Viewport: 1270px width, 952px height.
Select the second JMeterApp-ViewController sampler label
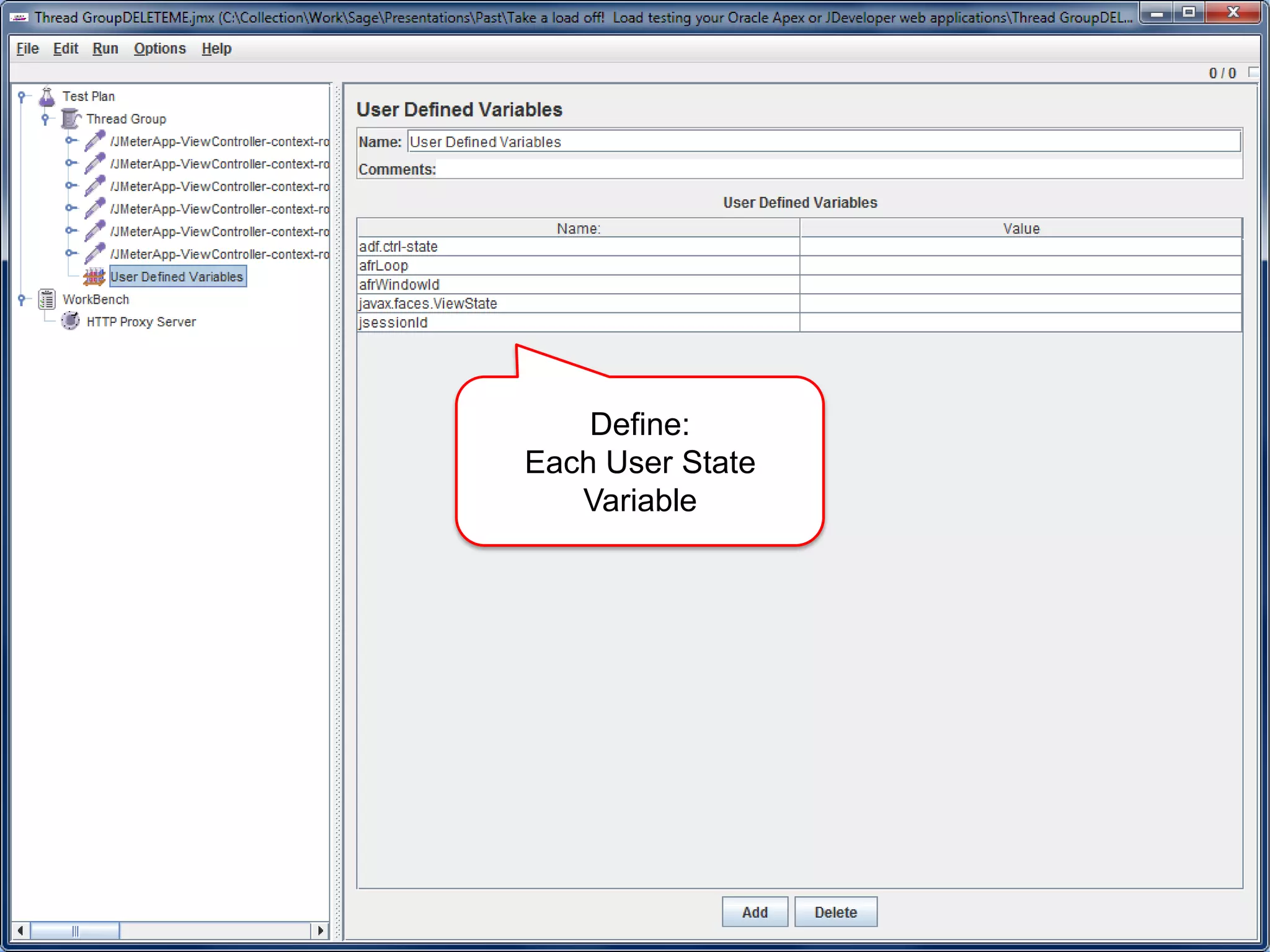tap(220, 164)
